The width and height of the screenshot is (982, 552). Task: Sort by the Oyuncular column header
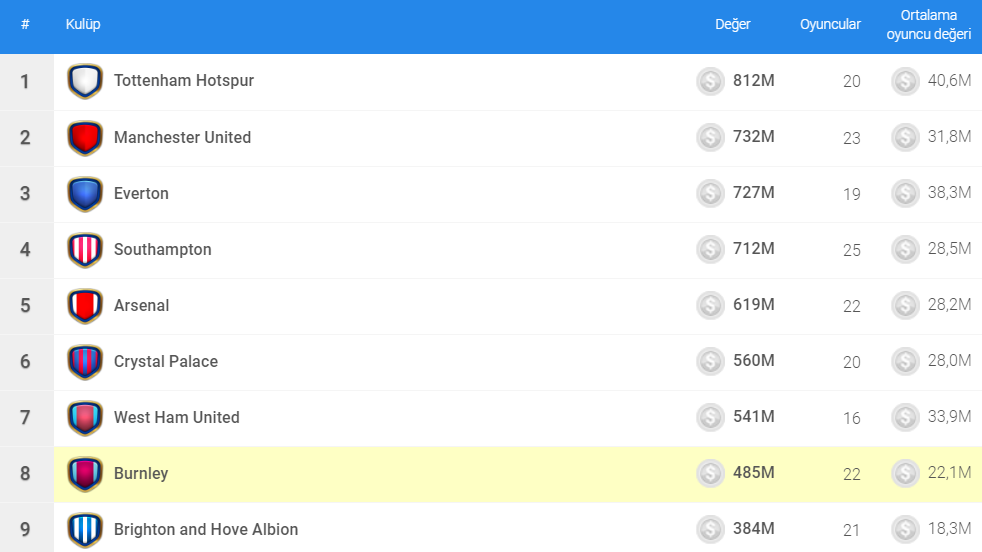(830, 24)
